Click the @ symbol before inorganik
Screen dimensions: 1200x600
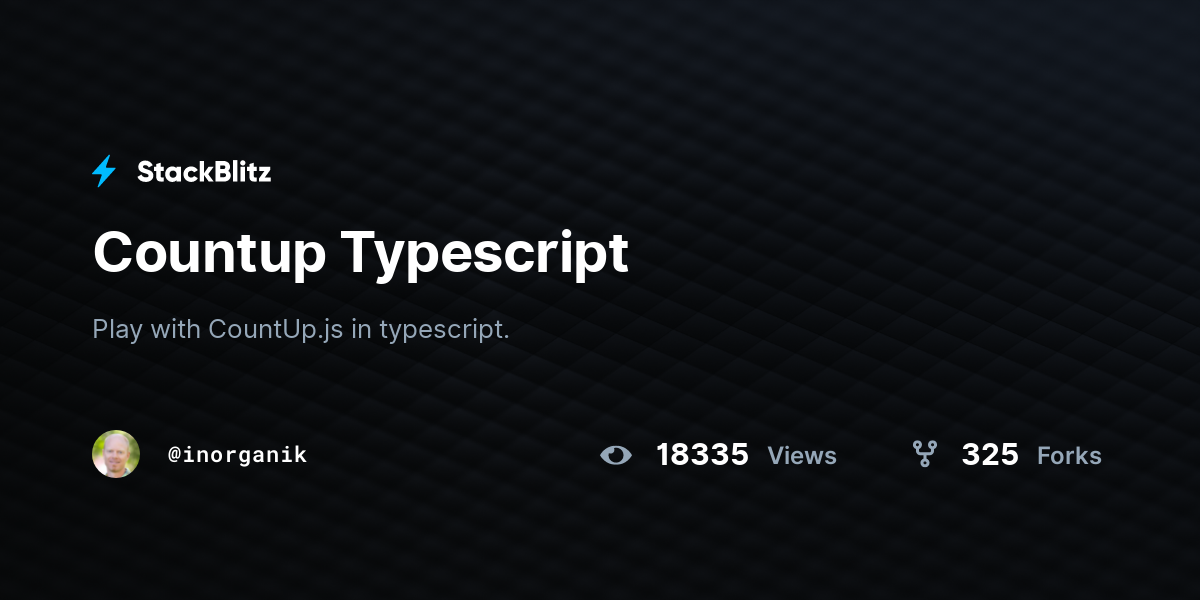174,455
